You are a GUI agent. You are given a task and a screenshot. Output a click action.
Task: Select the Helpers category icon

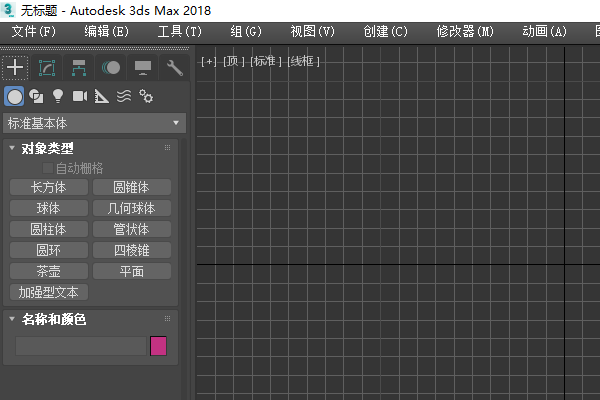(x=101, y=96)
